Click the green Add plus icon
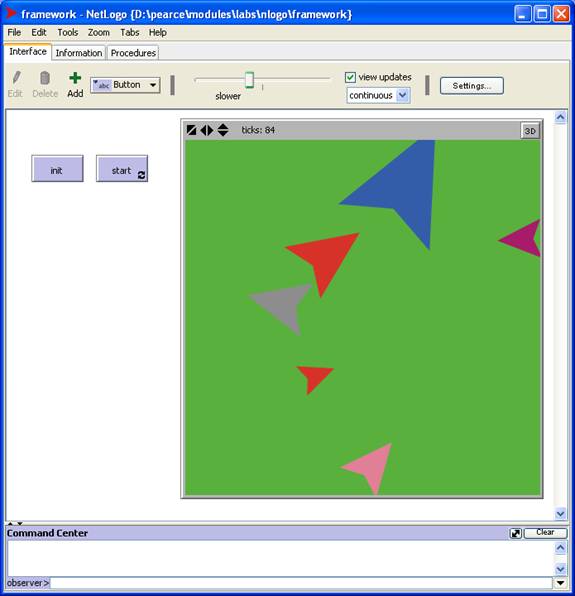This screenshot has height=596, width=575. [75, 78]
